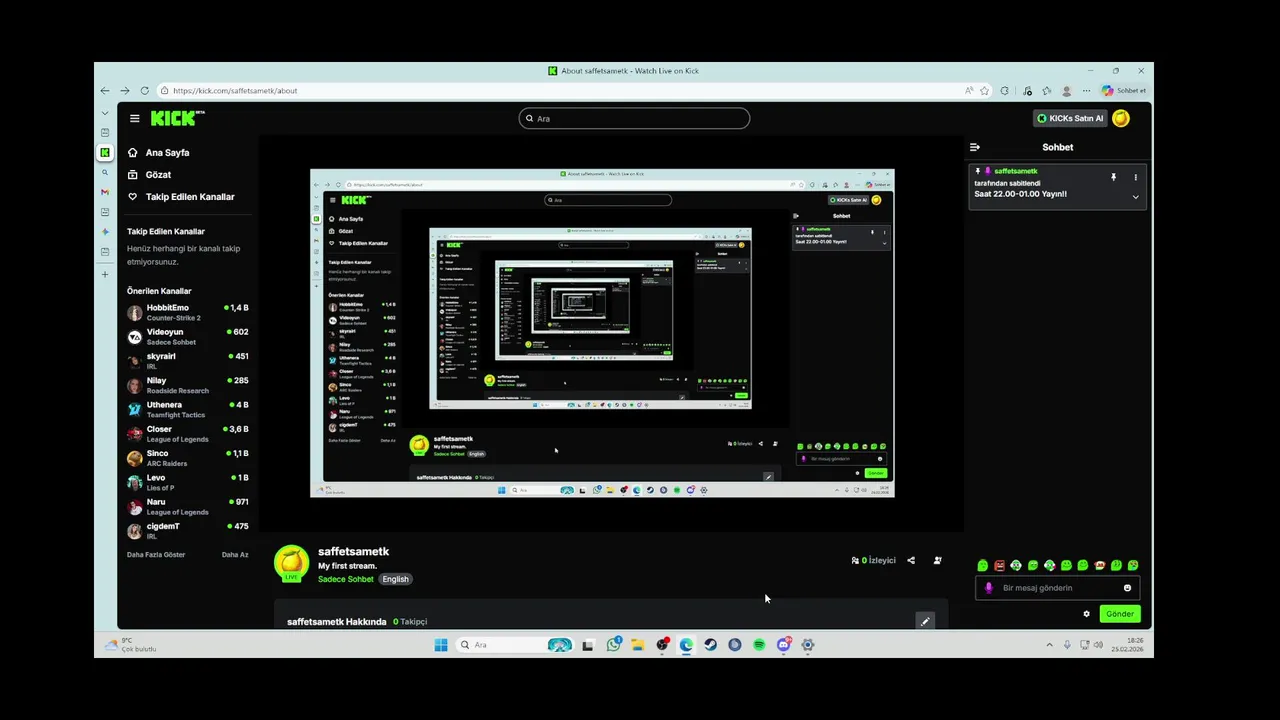Open Uthenera channel

[187, 409]
